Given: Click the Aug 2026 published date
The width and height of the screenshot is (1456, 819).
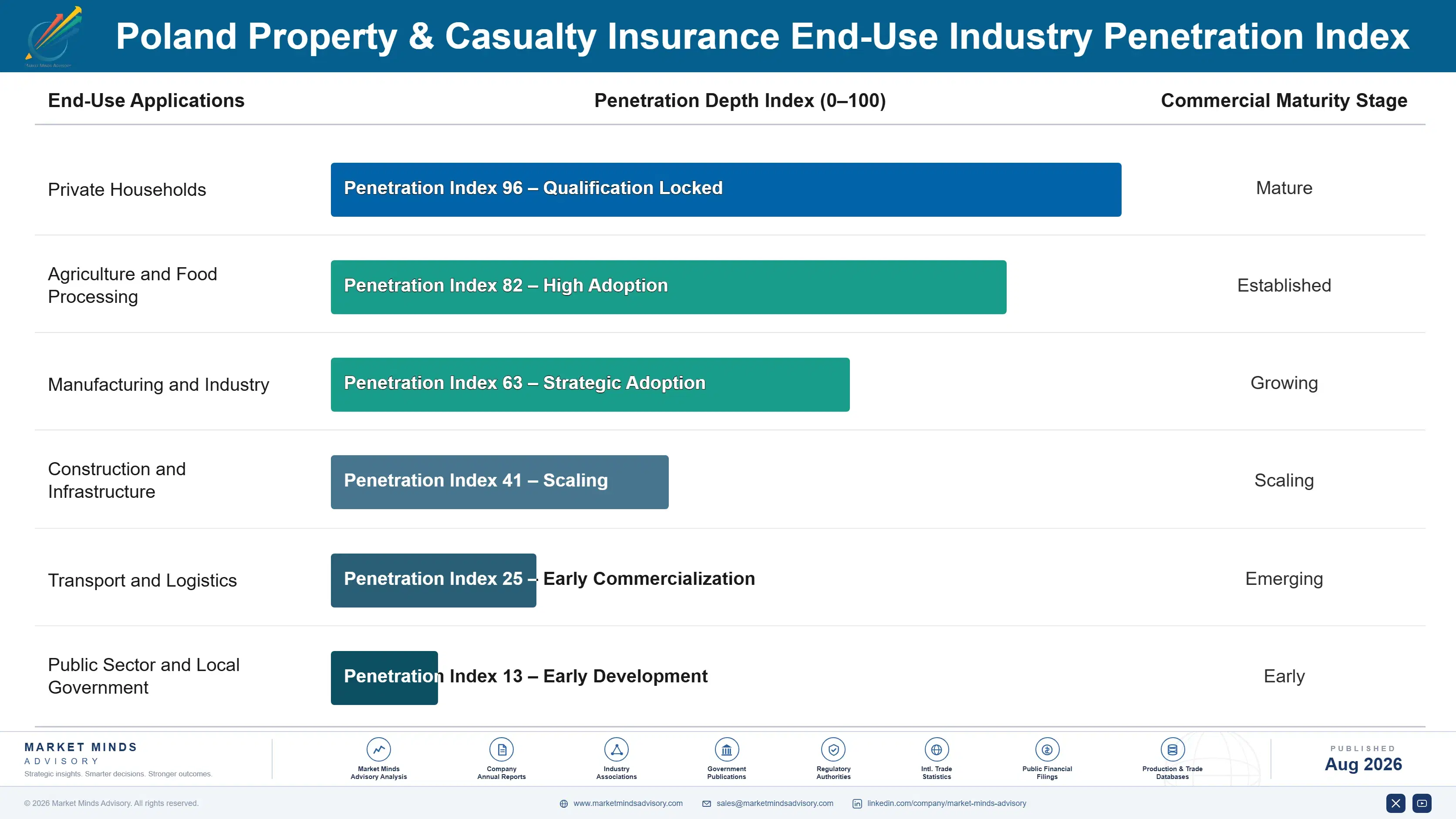Looking at the screenshot, I should pyautogui.click(x=1363, y=764).
